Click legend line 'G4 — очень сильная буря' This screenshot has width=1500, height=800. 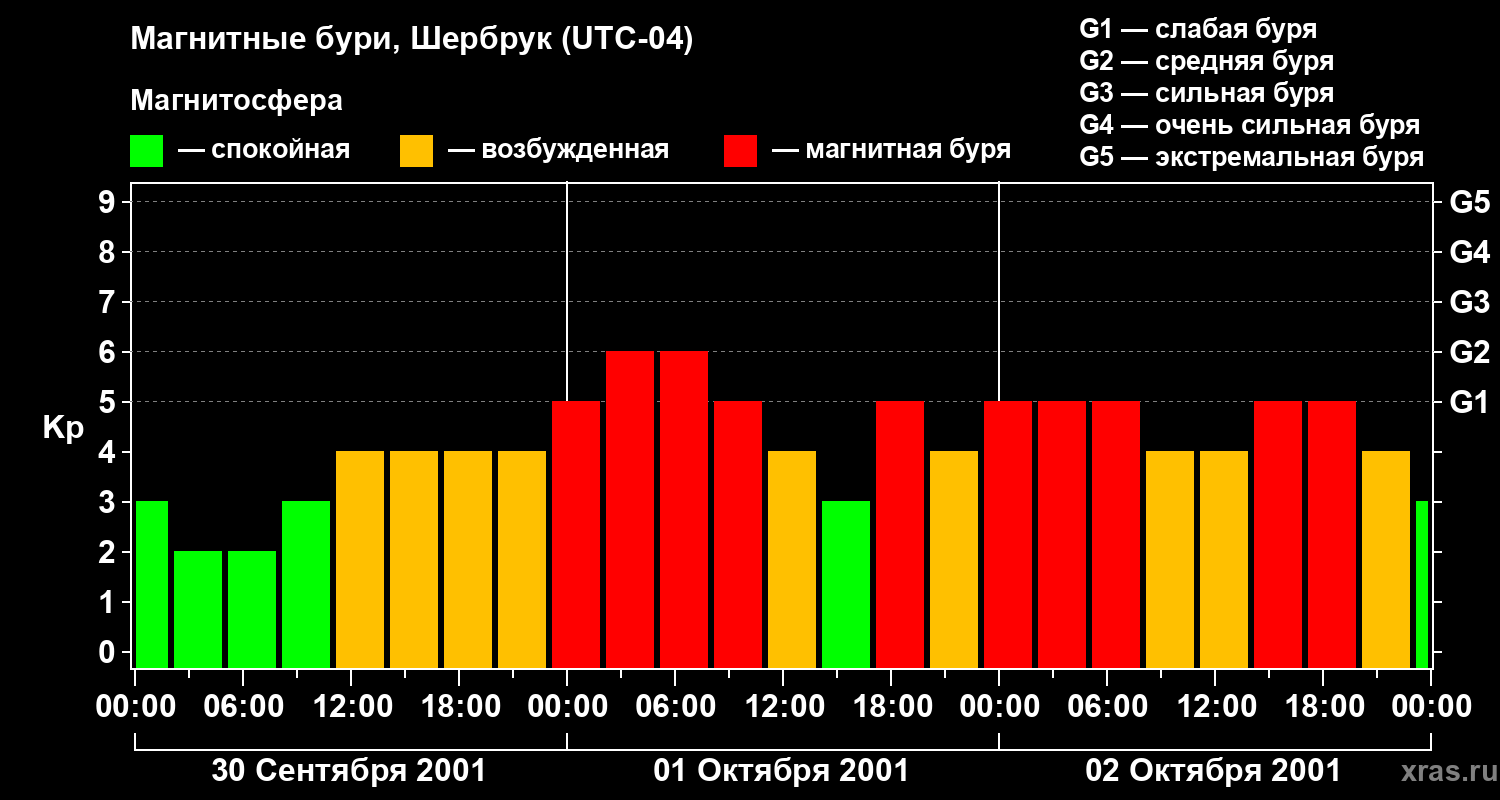coord(1250,125)
